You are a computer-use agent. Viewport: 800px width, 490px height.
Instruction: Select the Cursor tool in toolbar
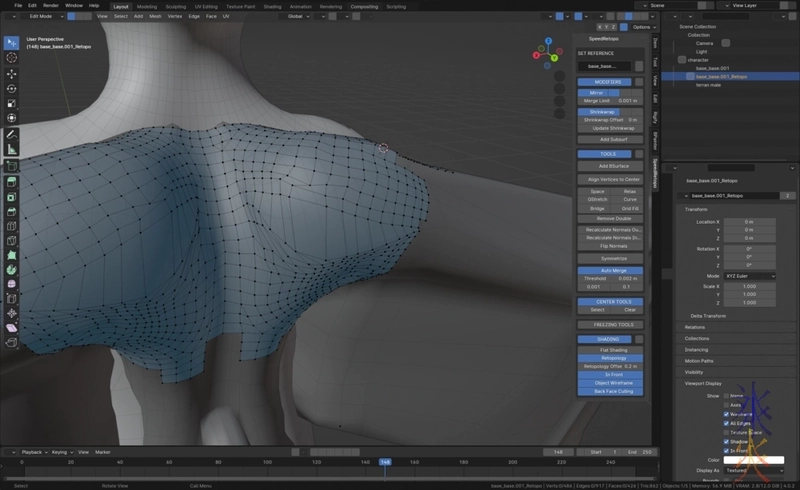11,58
